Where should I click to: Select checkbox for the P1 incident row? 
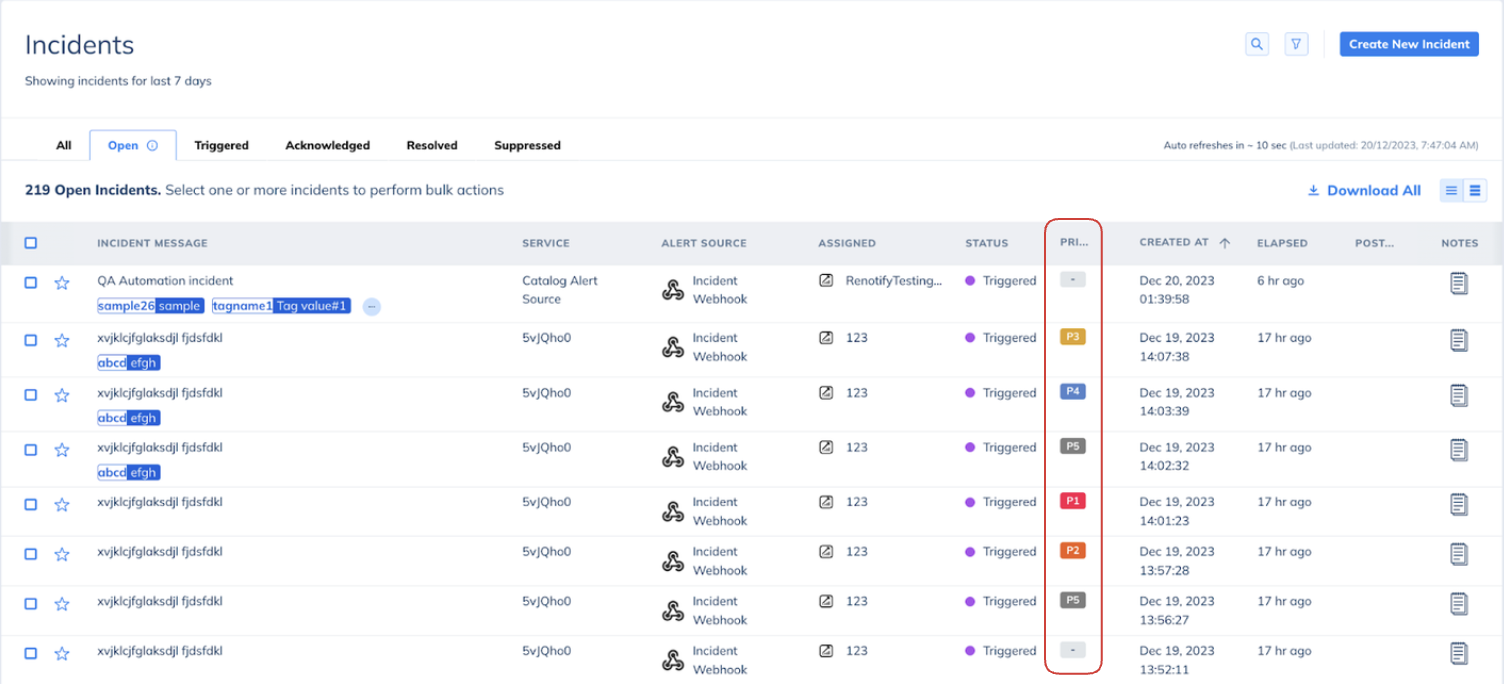[31, 505]
